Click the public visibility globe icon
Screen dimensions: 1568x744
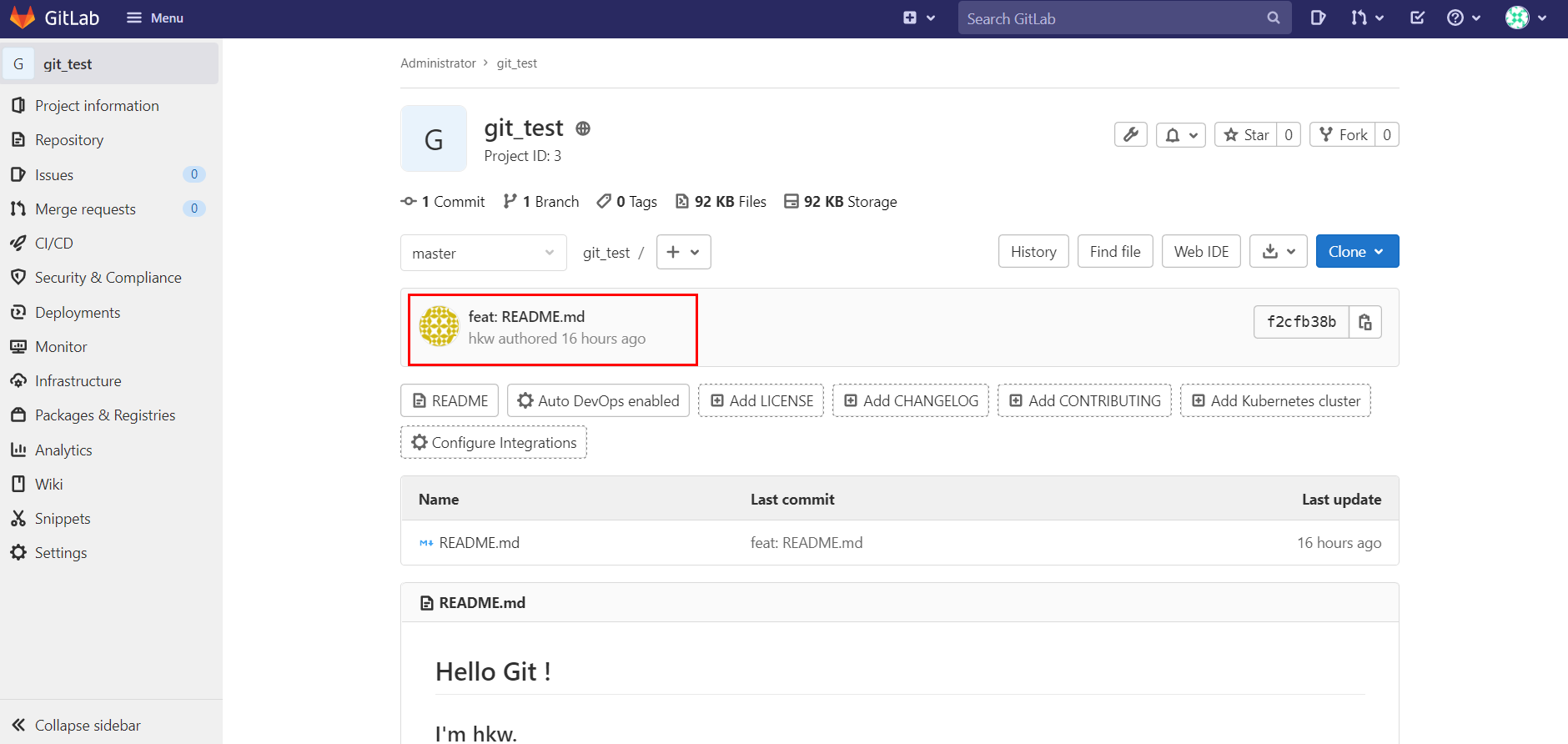click(x=583, y=128)
